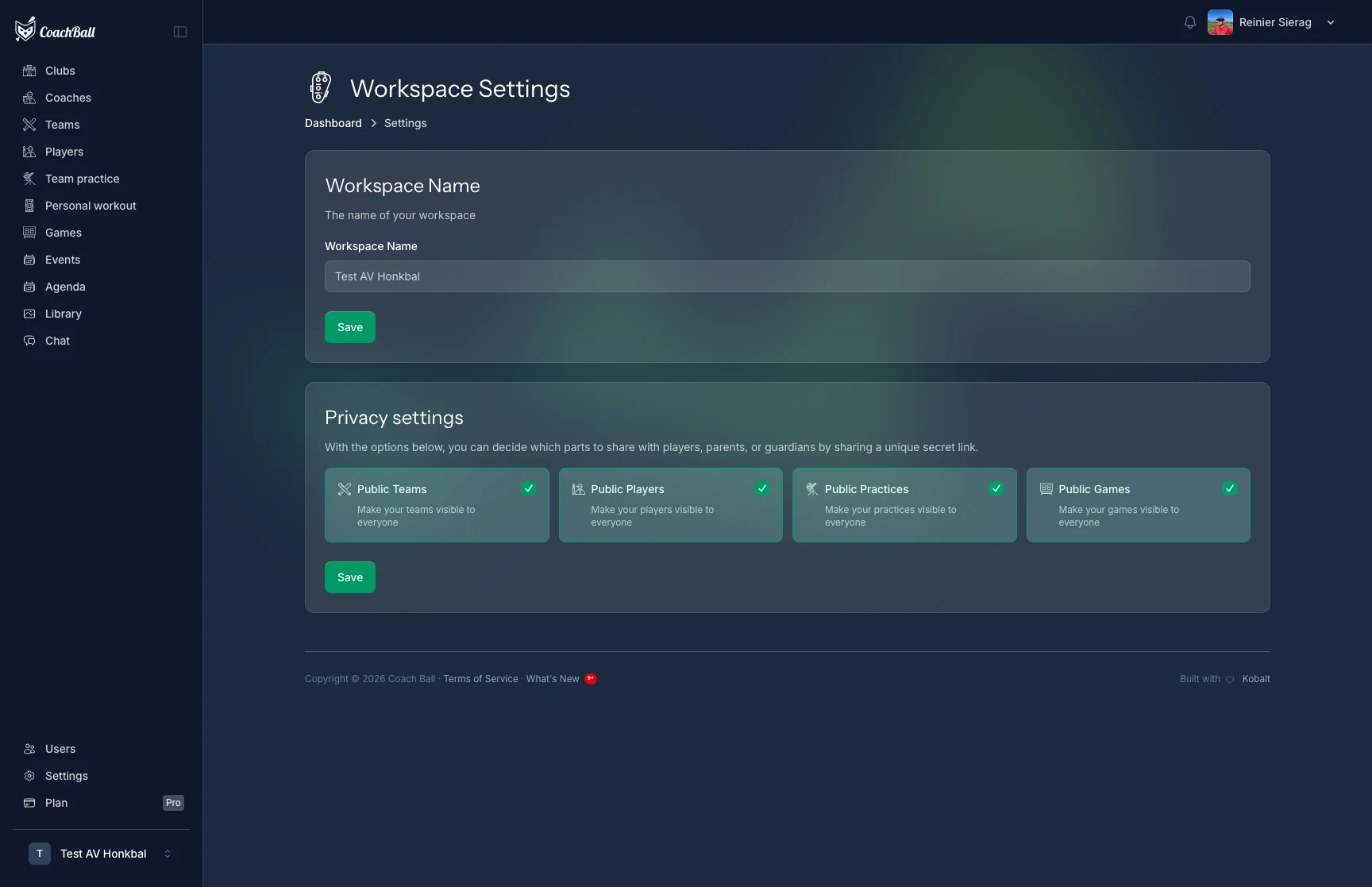The height and width of the screenshot is (887, 1372).
Task: Open the Terms of Service link
Action: point(480,679)
